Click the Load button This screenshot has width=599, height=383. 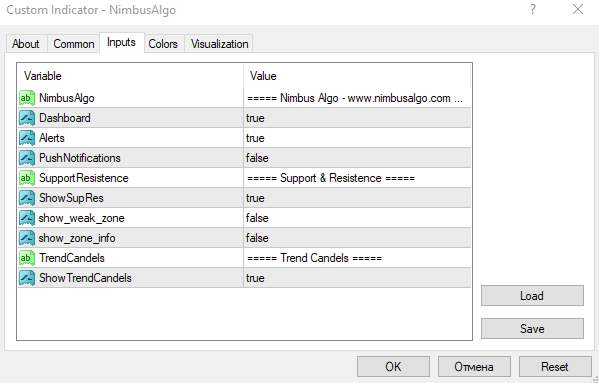[x=532, y=296]
